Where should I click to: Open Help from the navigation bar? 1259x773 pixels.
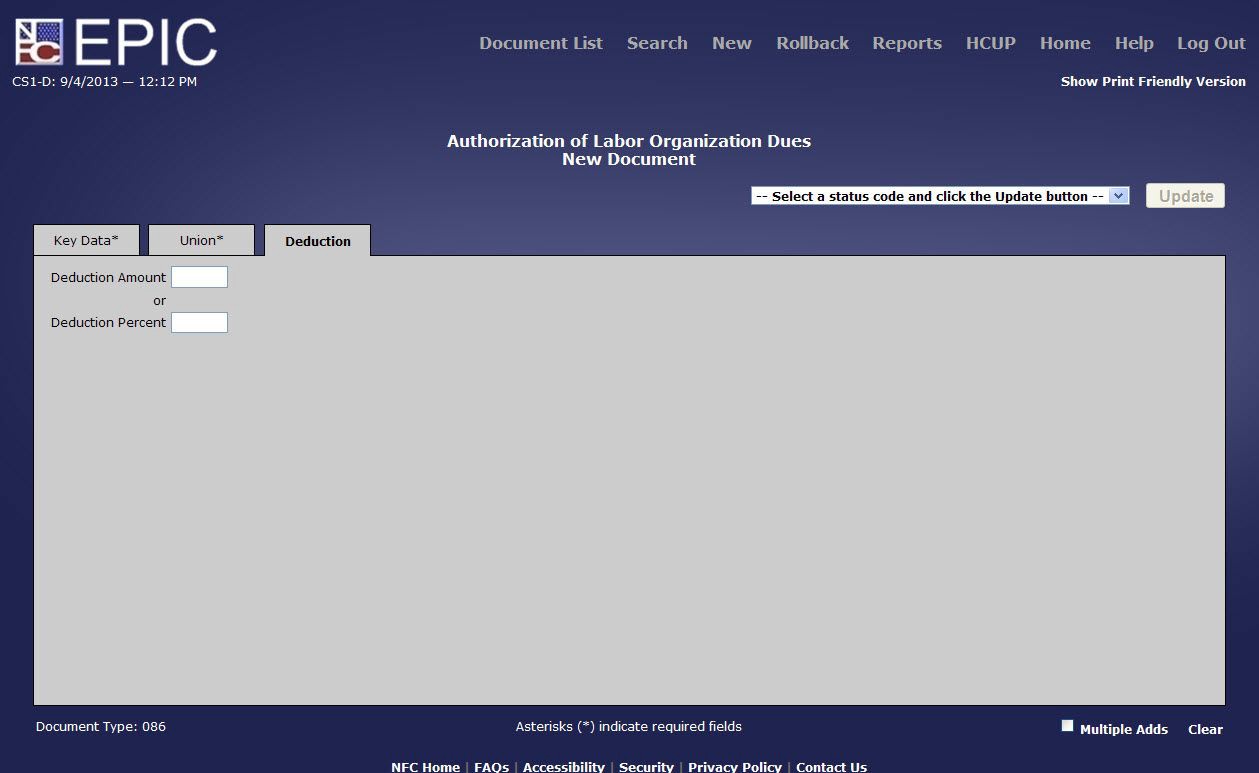[1133, 43]
